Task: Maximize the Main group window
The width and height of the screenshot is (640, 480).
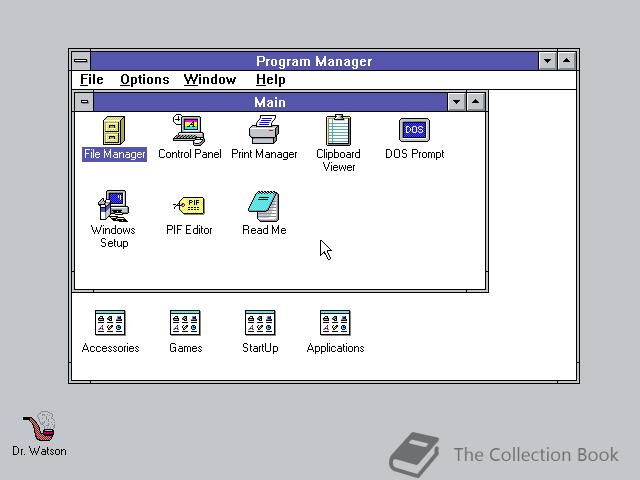Action: point(476,102)
